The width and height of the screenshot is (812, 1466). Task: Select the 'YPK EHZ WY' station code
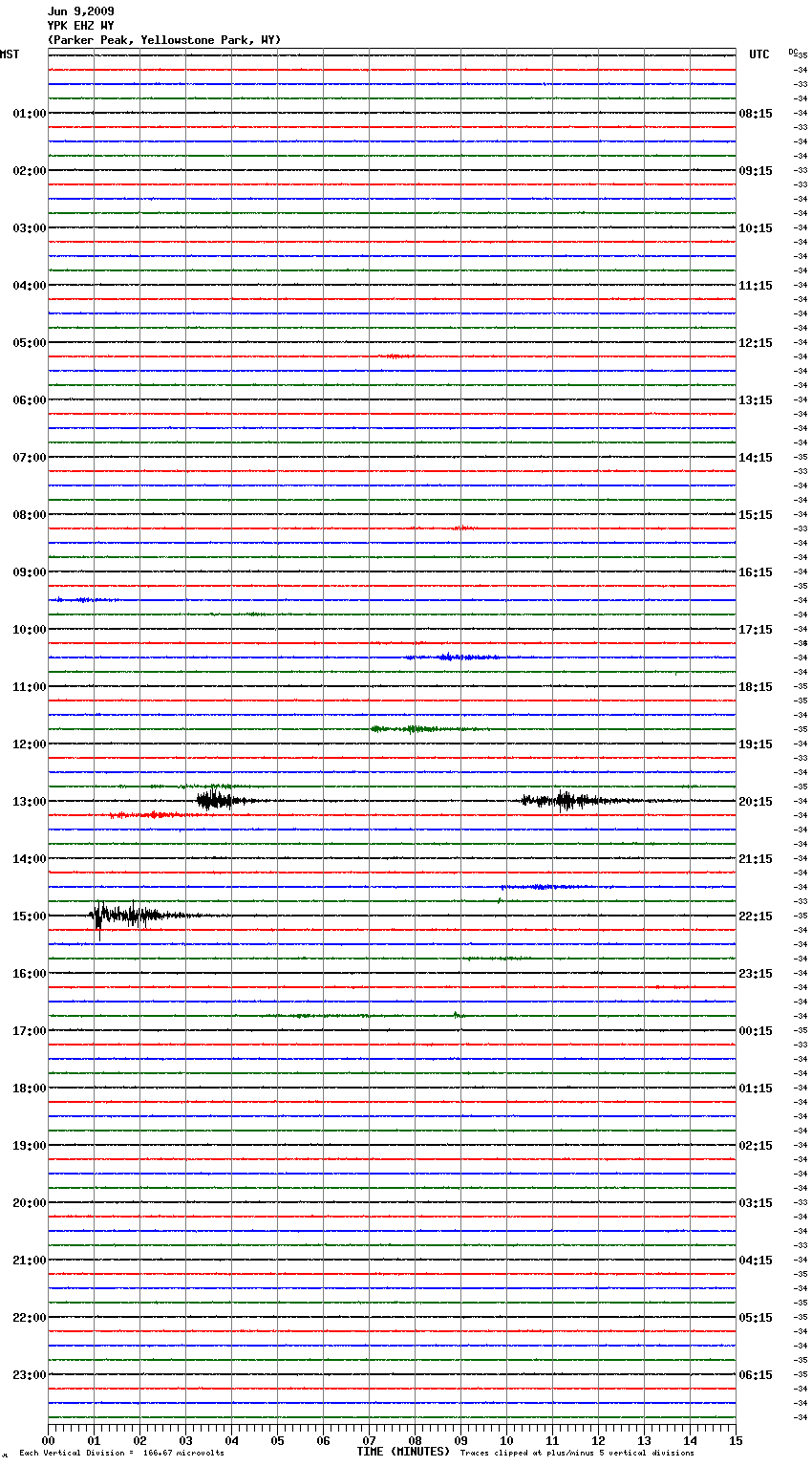[x=80, y=26]
